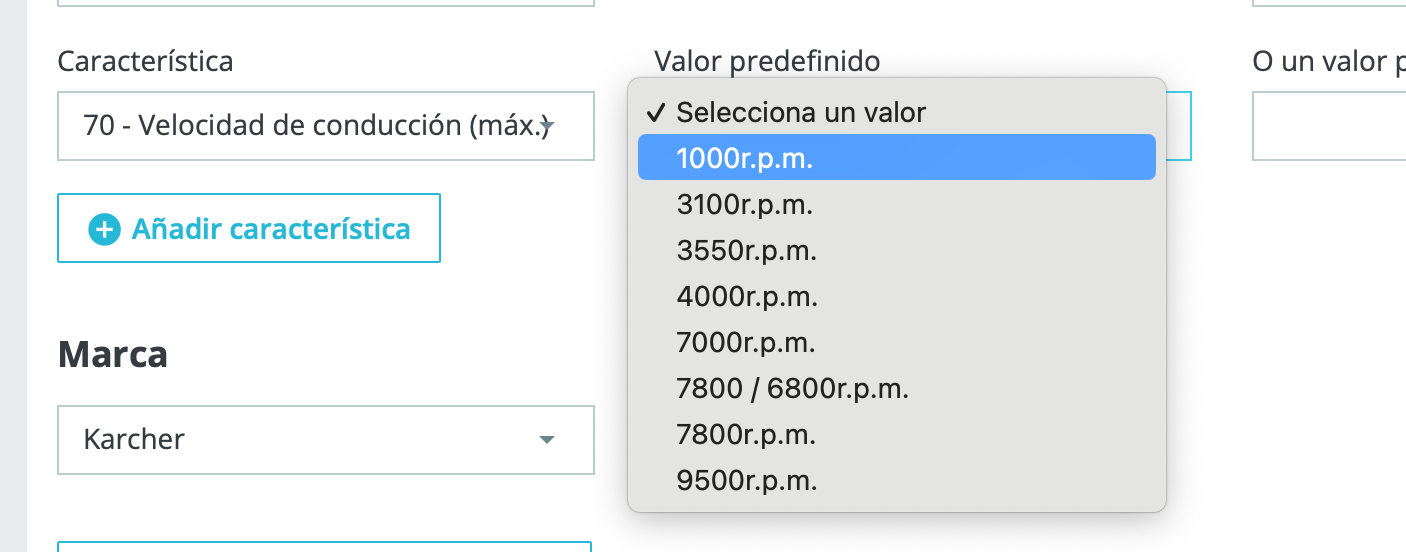
Task: Add a feature with Añadir característica button
Action: 249,229
